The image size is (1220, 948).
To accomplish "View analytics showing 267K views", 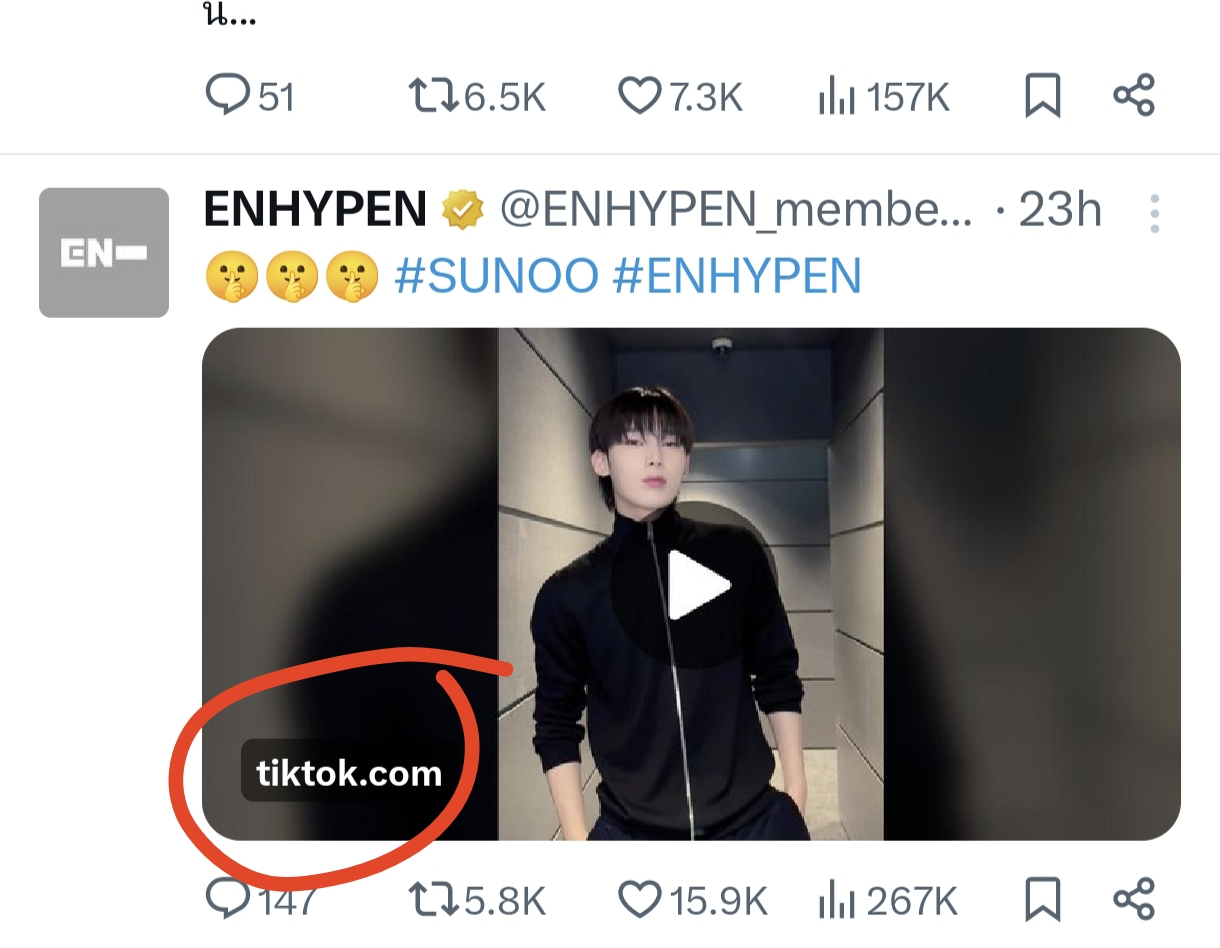I will pos(888,900).
